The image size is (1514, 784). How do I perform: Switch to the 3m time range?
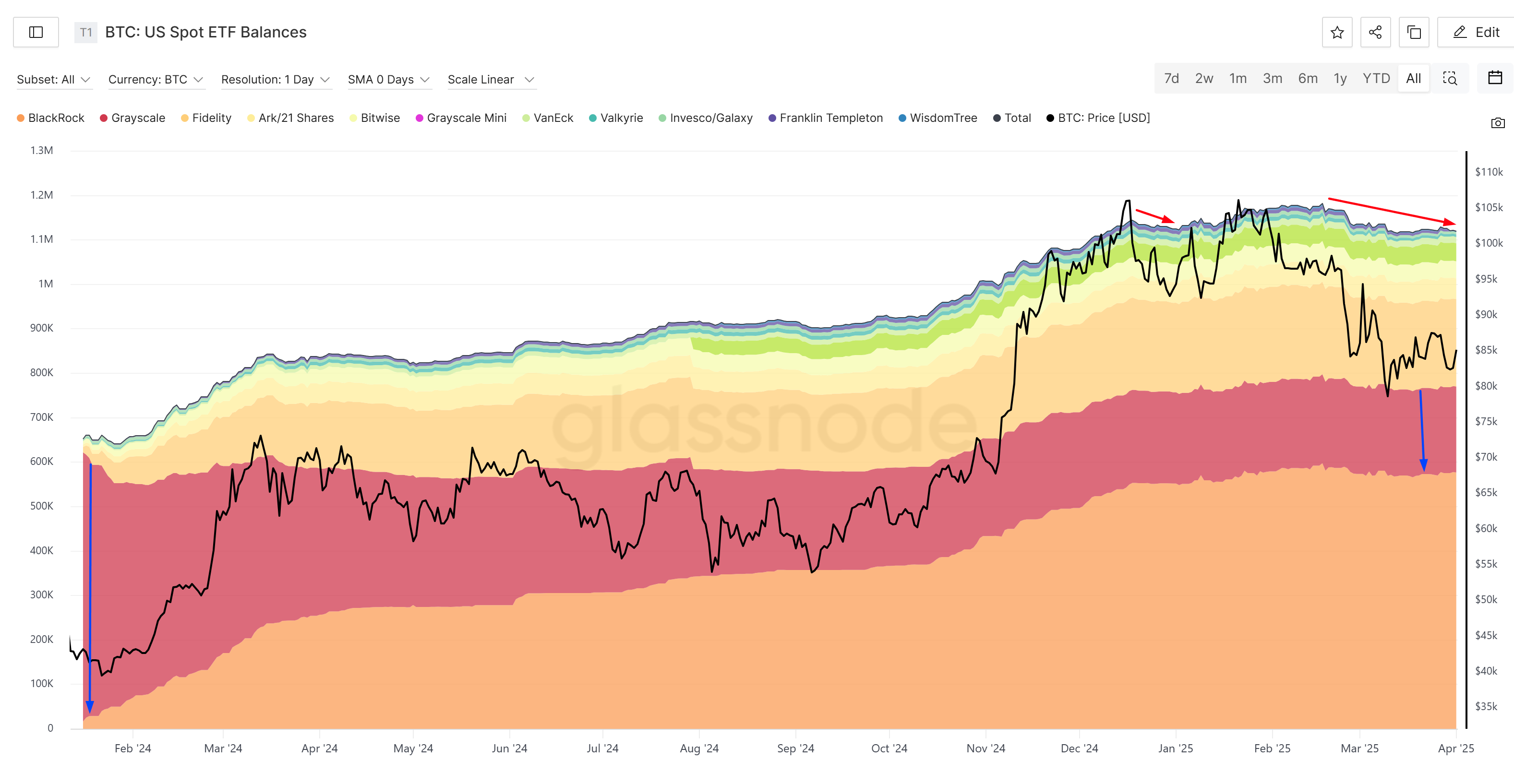coord(1272,79)
